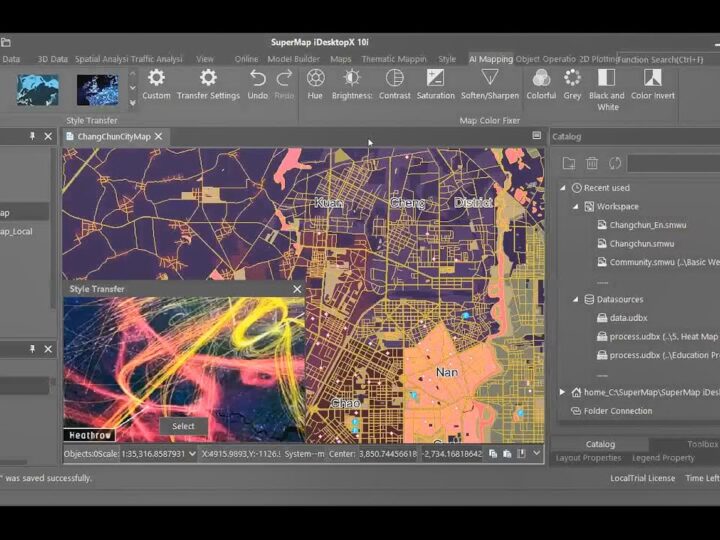Click the third map status bar icon

pyautogui.click(x=521, y=454)
